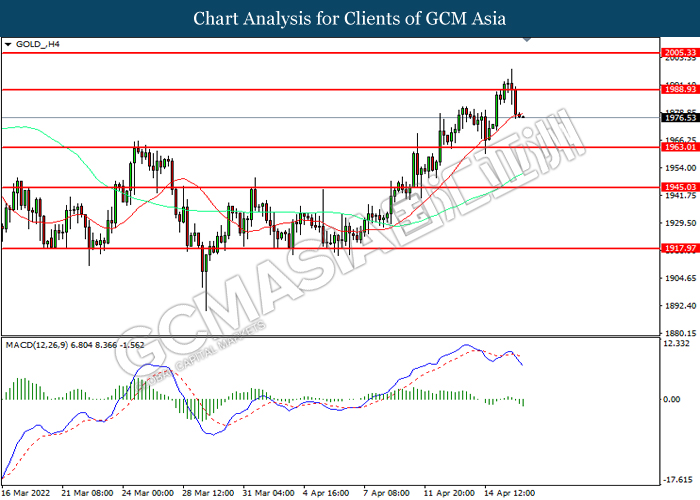700x500 pixels.
Task: Click the Chart Analysis for Clients header title
Action: (x=350, y=18)
